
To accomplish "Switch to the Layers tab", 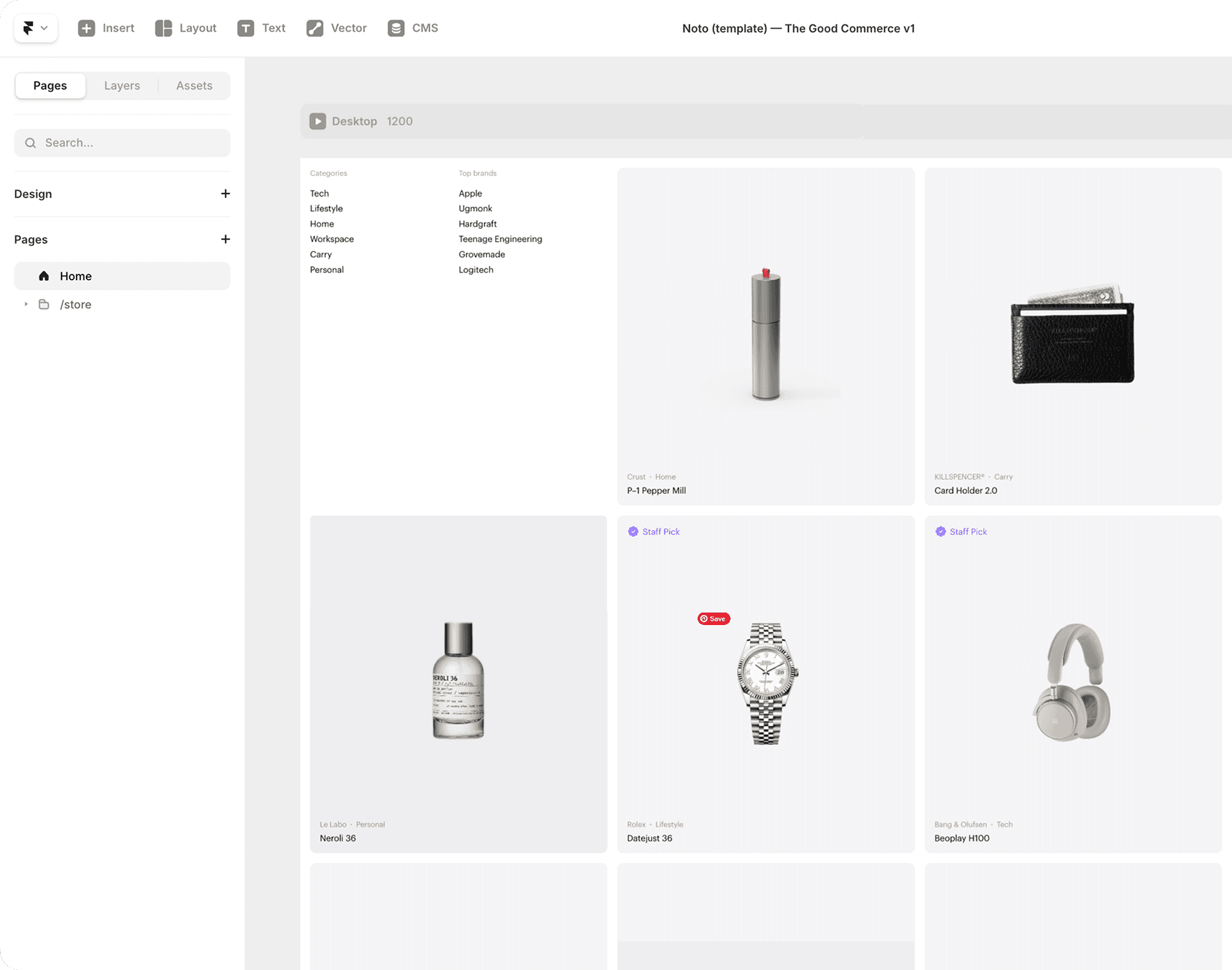I will pos(121,85).
